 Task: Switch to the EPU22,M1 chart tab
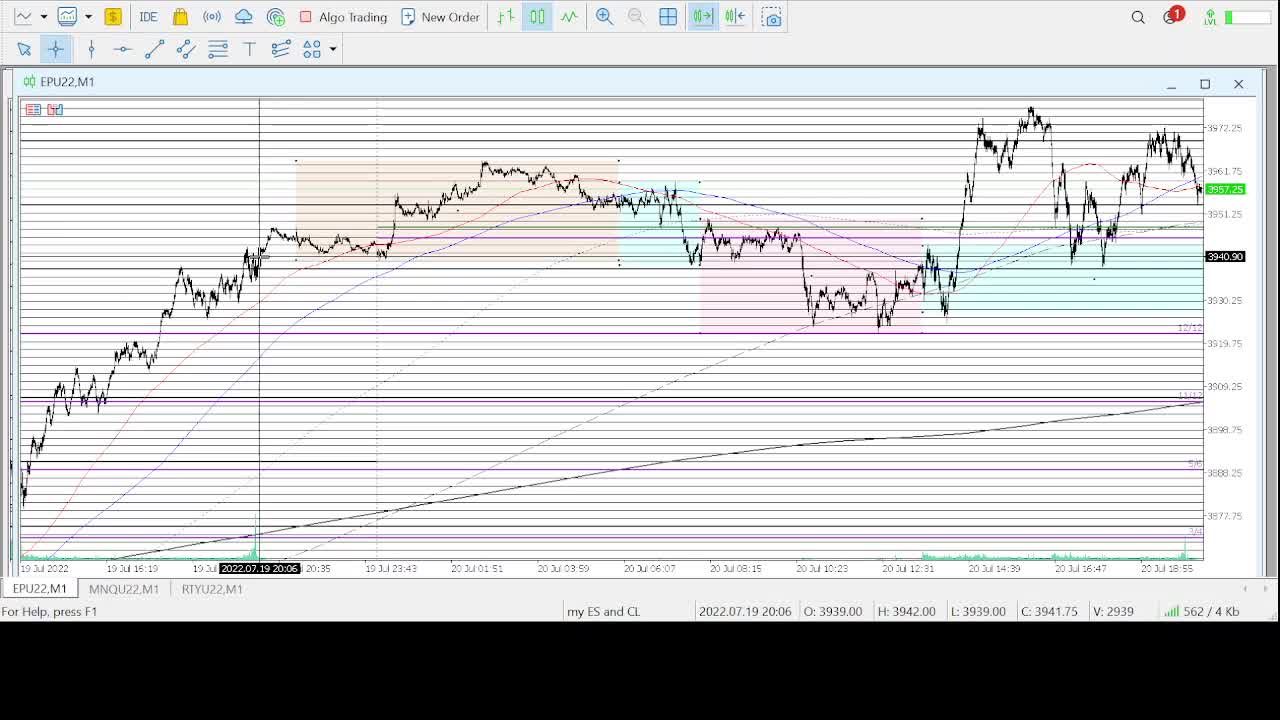39,589
